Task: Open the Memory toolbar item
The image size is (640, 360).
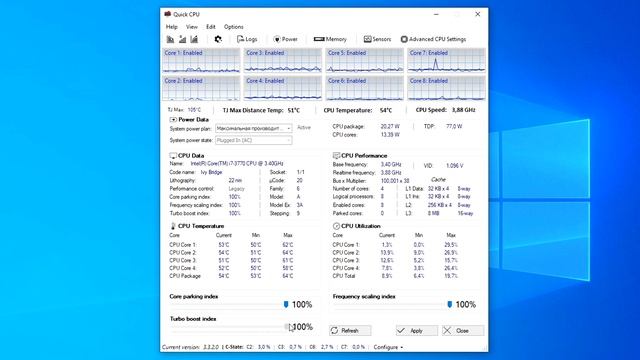Action: [330, 39]
